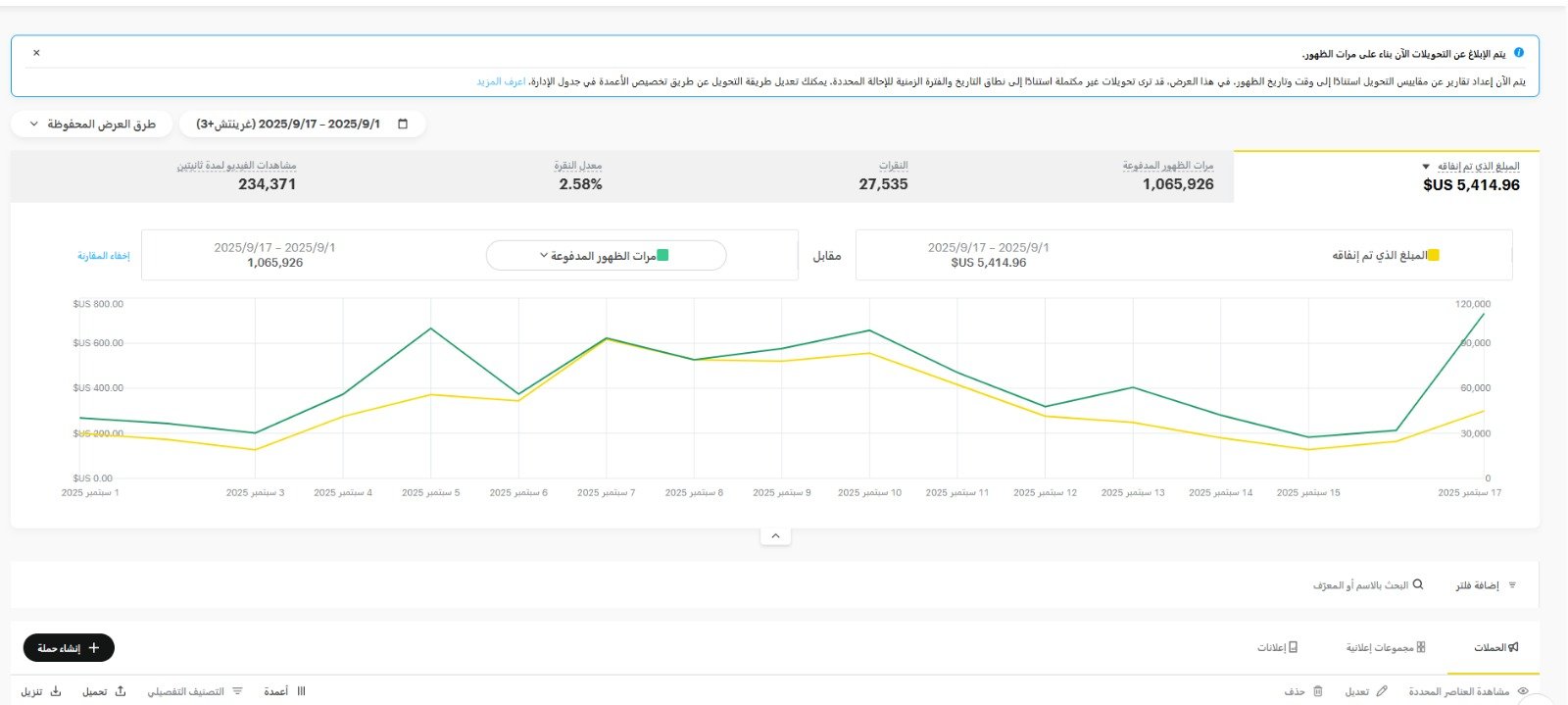Screen dimensions: 1568x705
Task: Click the add filter icon 'إضافة فلتر'
Action: 1512,585
